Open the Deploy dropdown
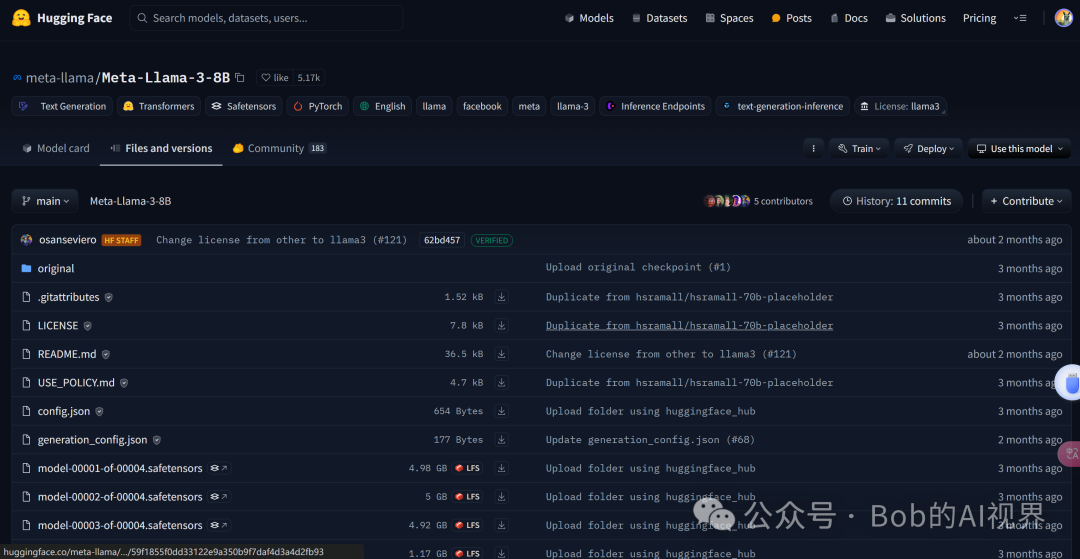This screenshot has height=559, width=1080. (928, 149)
